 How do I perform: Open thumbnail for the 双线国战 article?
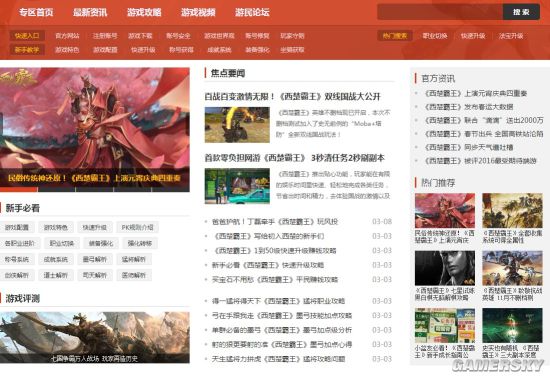pos(237,124)
